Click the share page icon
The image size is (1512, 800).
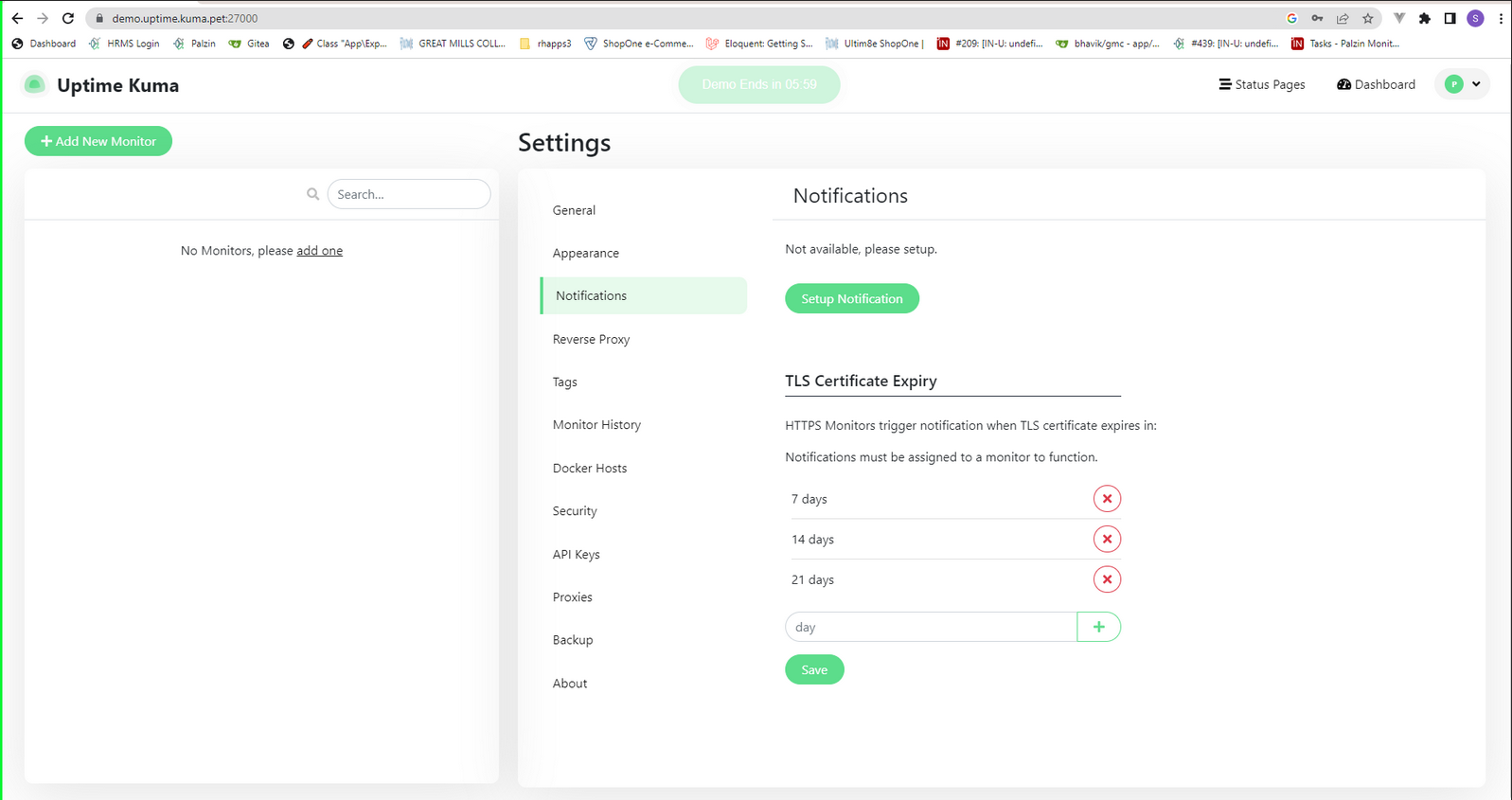1343,18
